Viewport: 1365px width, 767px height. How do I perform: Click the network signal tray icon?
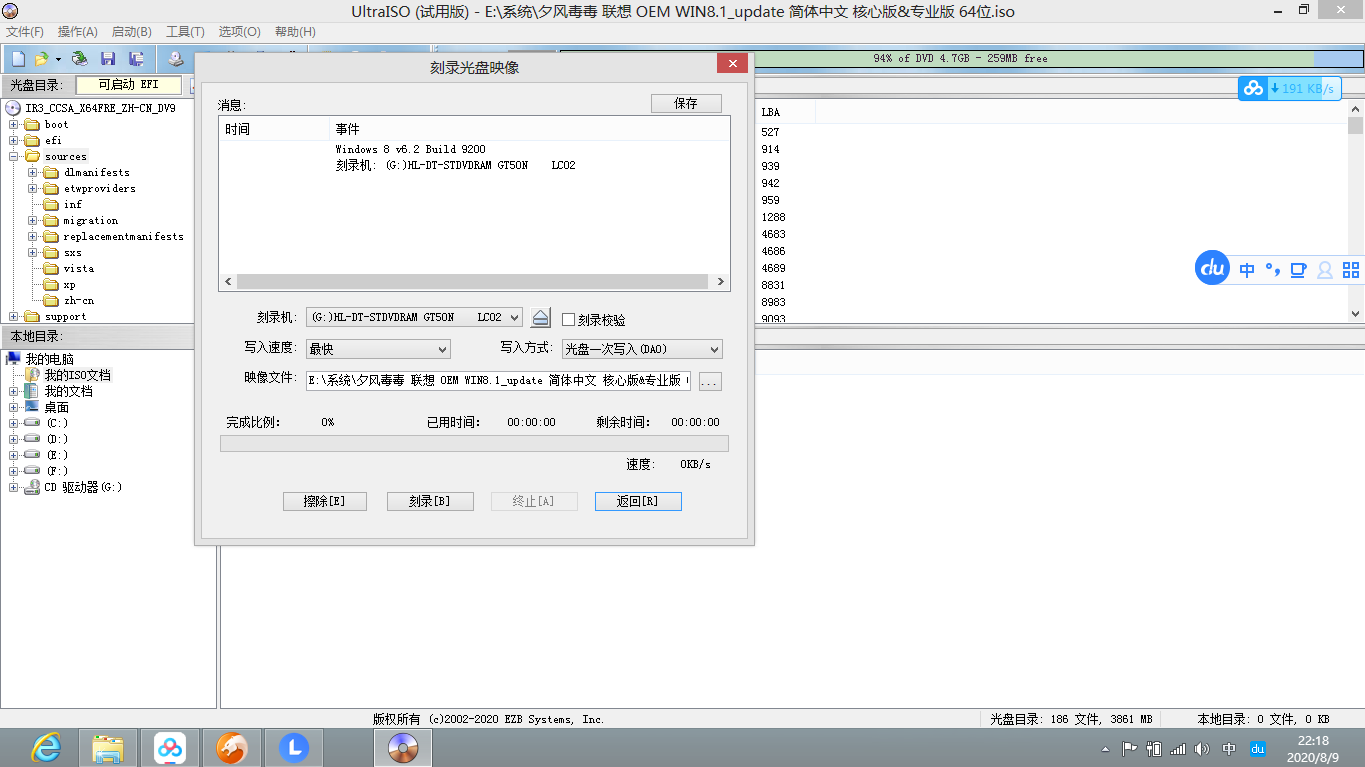[1178, 748]
